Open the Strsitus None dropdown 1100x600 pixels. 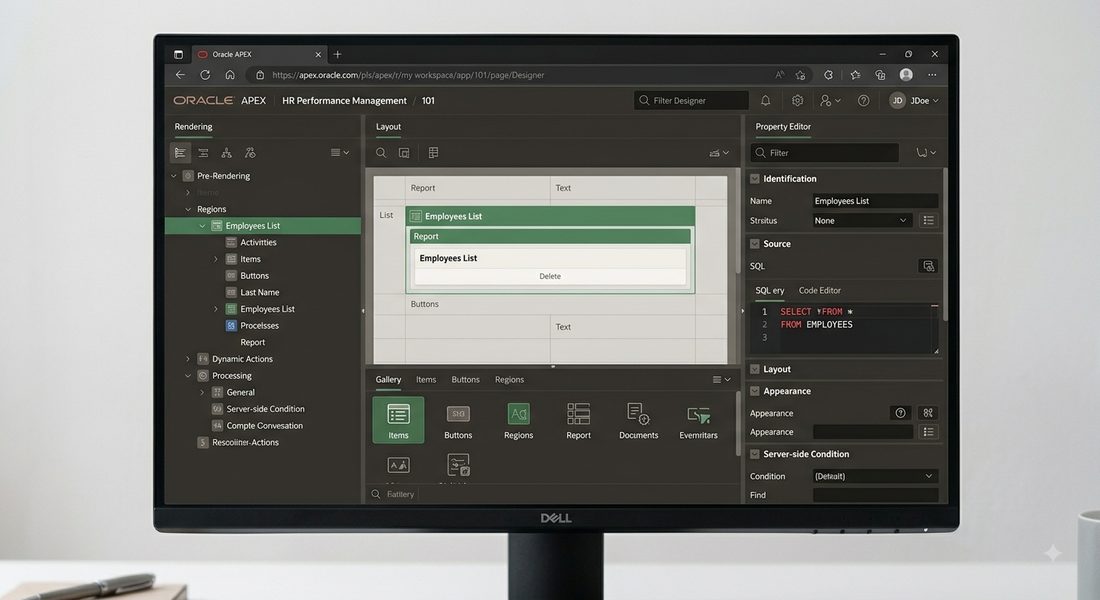(x=861, y=220)
